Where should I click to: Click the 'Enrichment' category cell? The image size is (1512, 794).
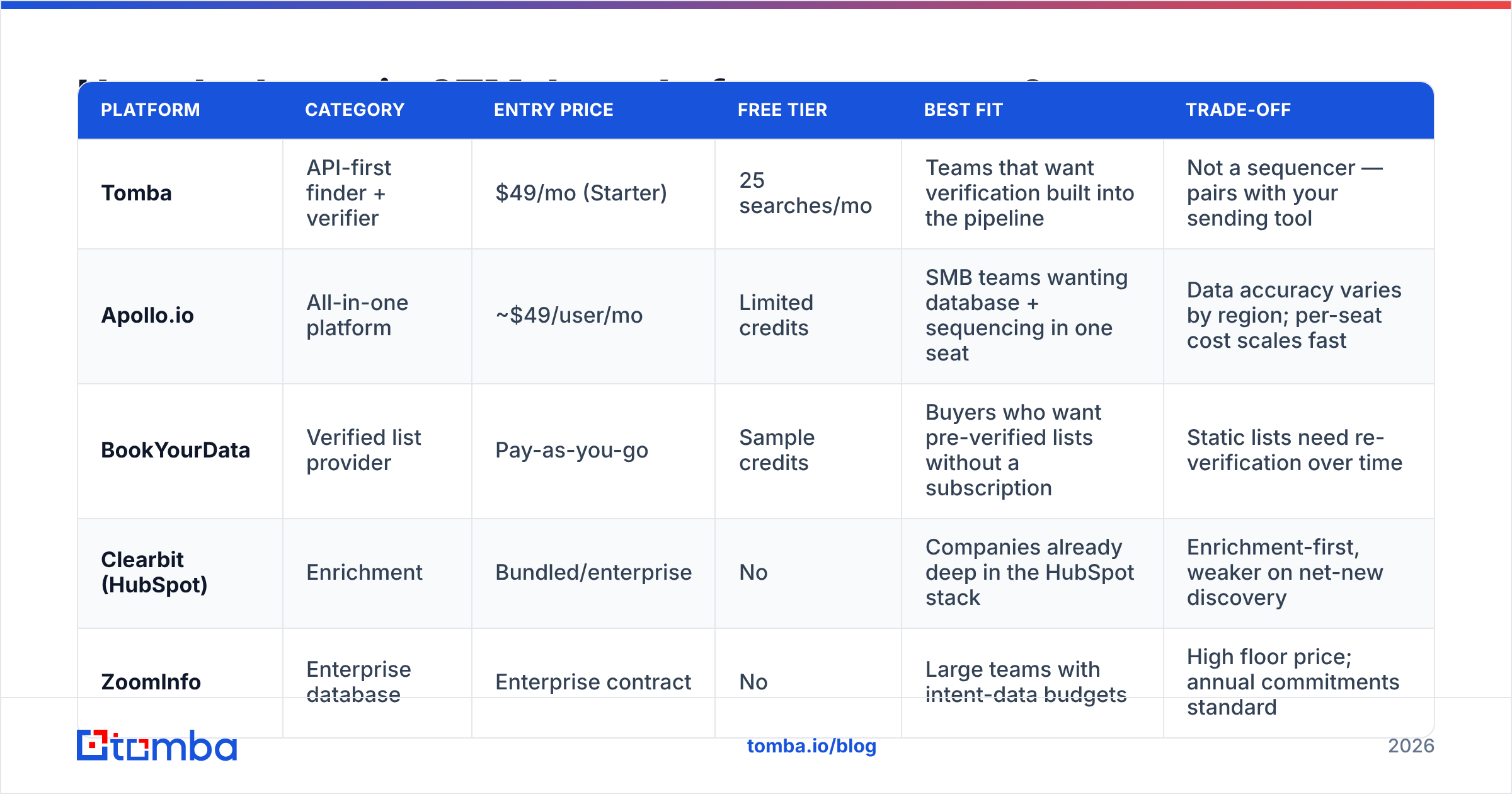[377, 573]
